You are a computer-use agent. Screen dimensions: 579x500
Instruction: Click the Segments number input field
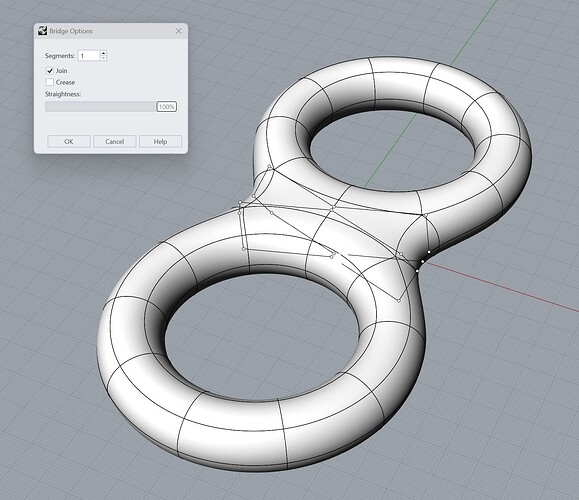(x=89, y=56)
